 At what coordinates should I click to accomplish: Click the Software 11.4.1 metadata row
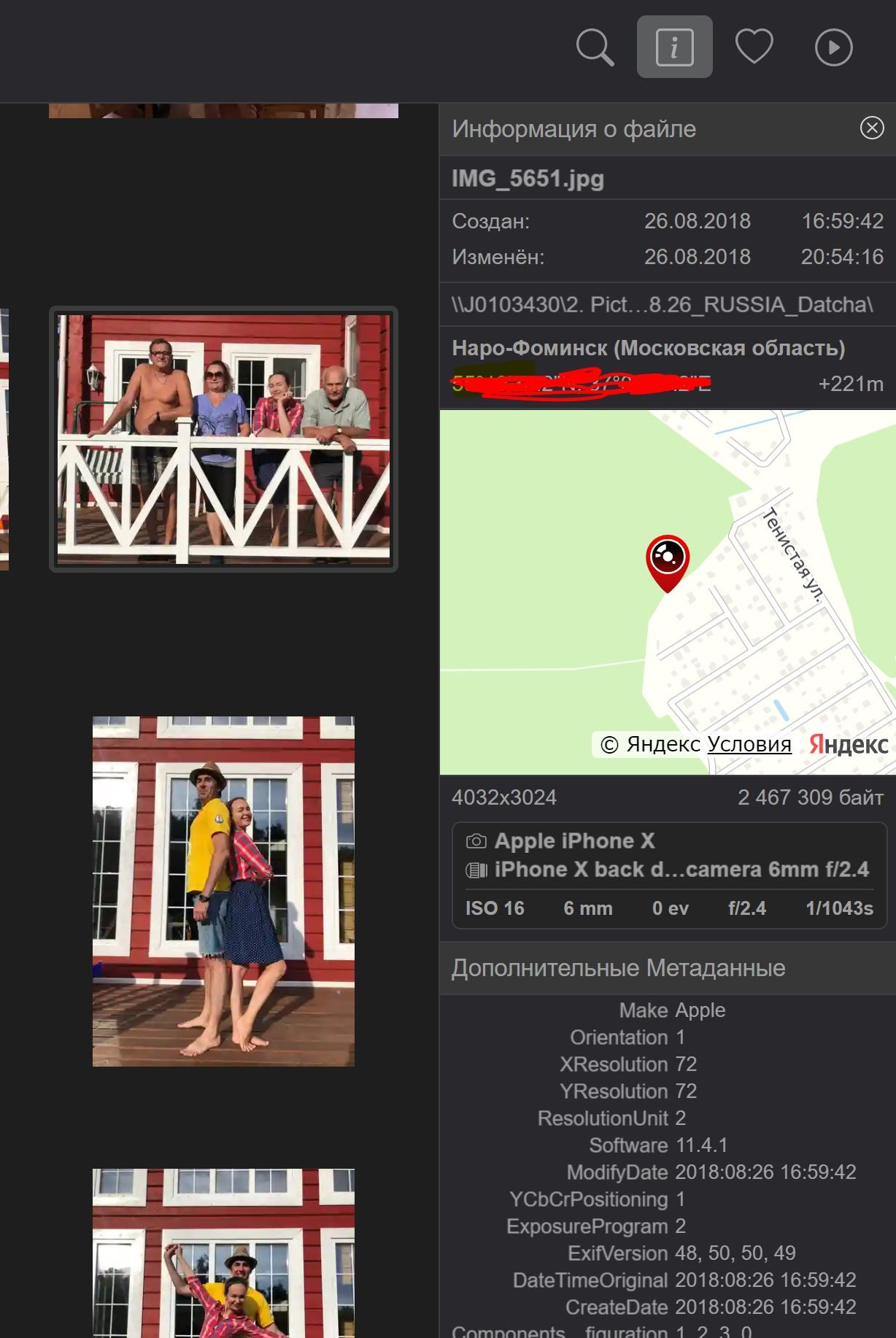658,1145
